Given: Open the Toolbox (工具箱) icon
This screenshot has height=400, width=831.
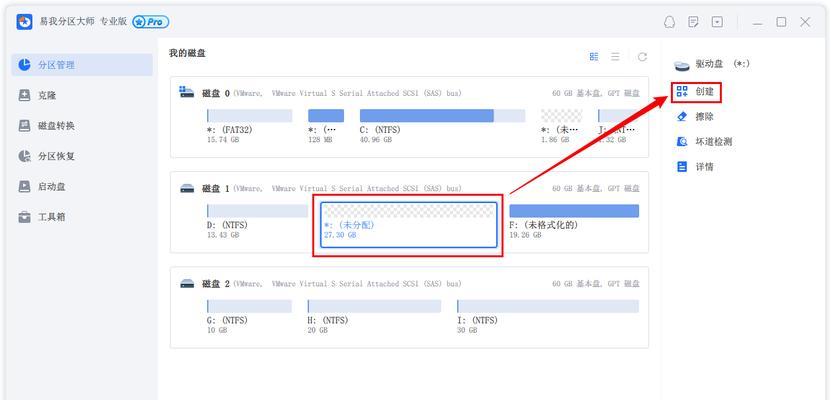Looking at the screenshot, I should (x=24, y=217).
